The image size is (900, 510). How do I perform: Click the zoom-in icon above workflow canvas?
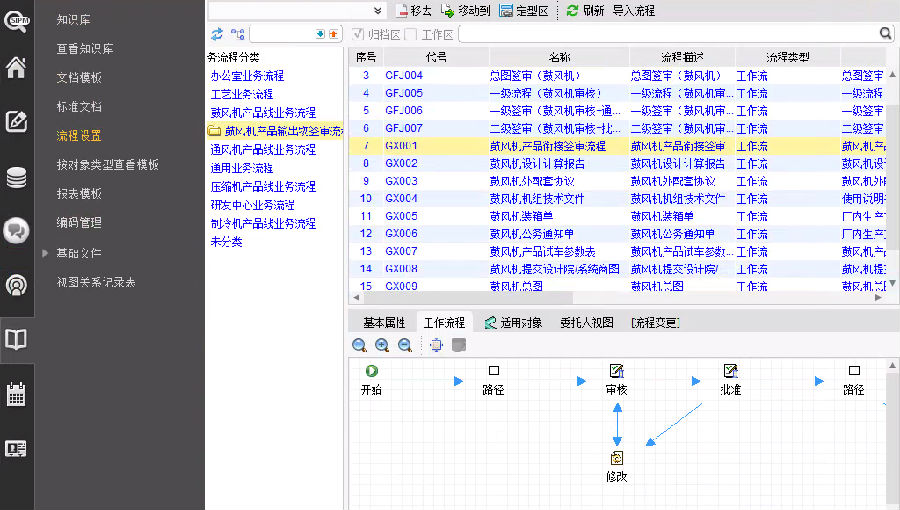click(x=382, y=345)
